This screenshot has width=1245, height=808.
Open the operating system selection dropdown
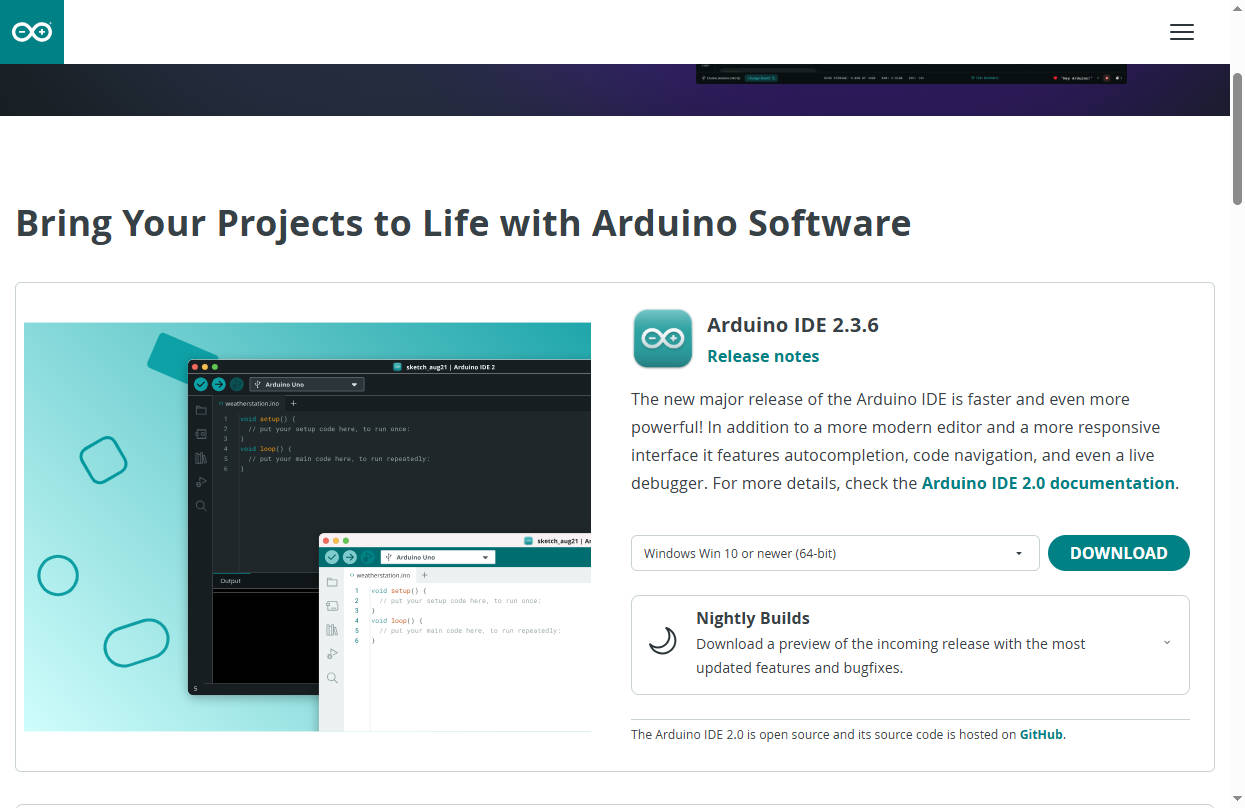tap(835, 553)
